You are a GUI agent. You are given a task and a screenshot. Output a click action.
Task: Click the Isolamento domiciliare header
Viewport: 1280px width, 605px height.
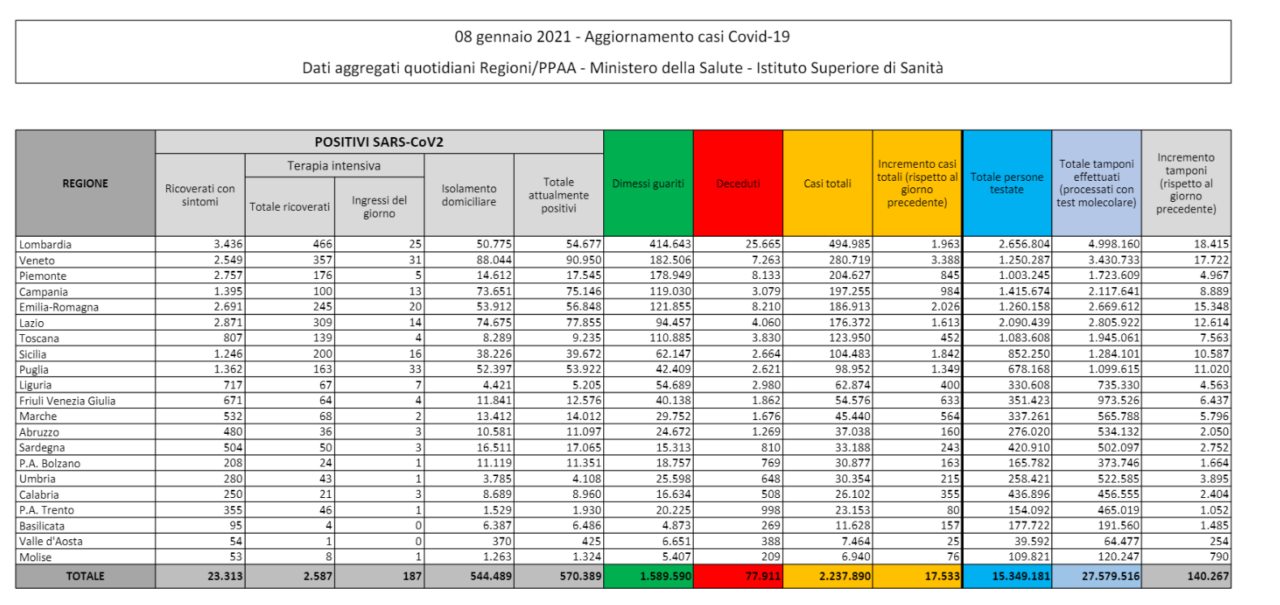(469, 195)
